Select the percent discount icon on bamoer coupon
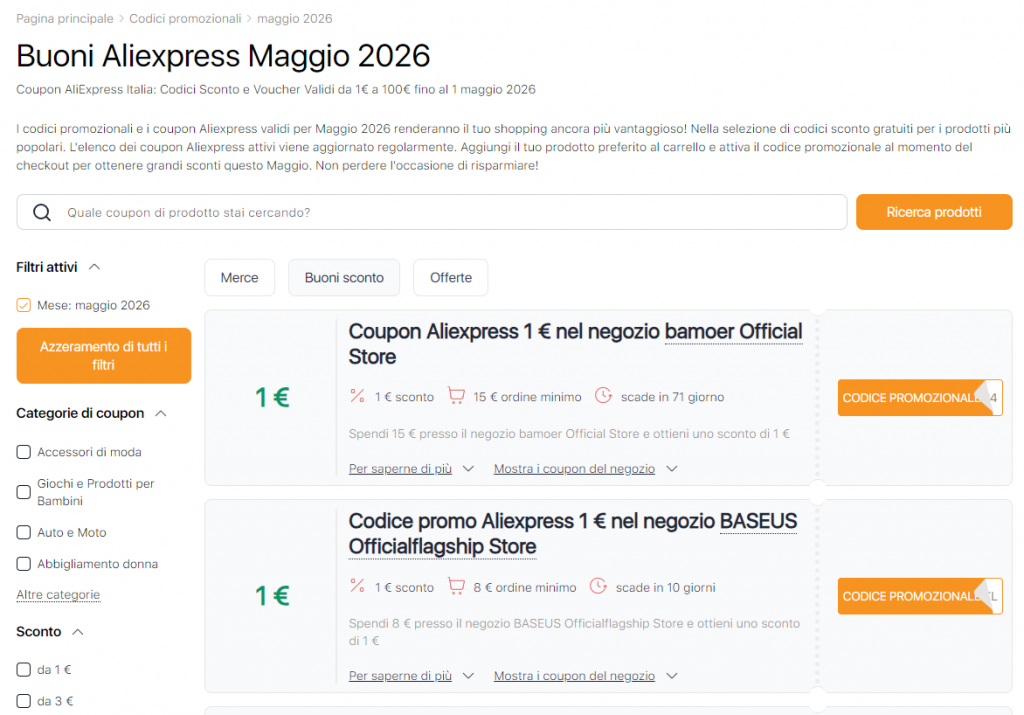 point(357,396)
